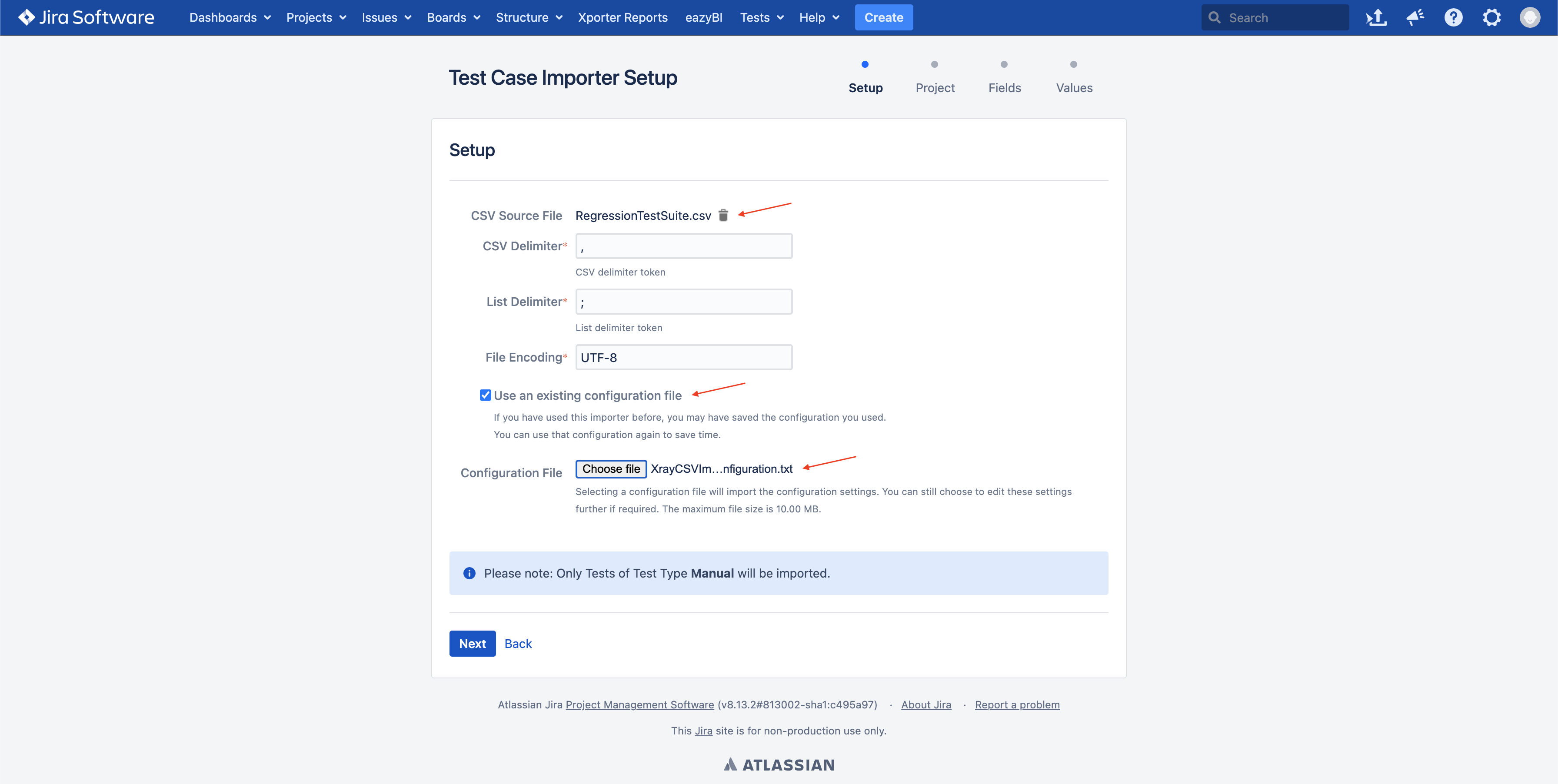Focus the List Delimiter input field
Screen dimensions: 1558x784
(x=683, y=302)
